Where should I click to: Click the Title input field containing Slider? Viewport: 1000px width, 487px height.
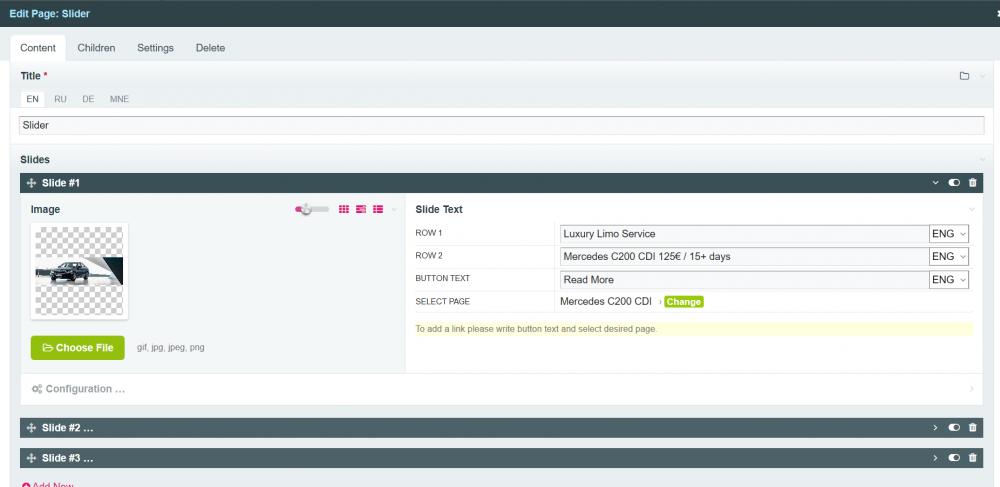point(500,126)
